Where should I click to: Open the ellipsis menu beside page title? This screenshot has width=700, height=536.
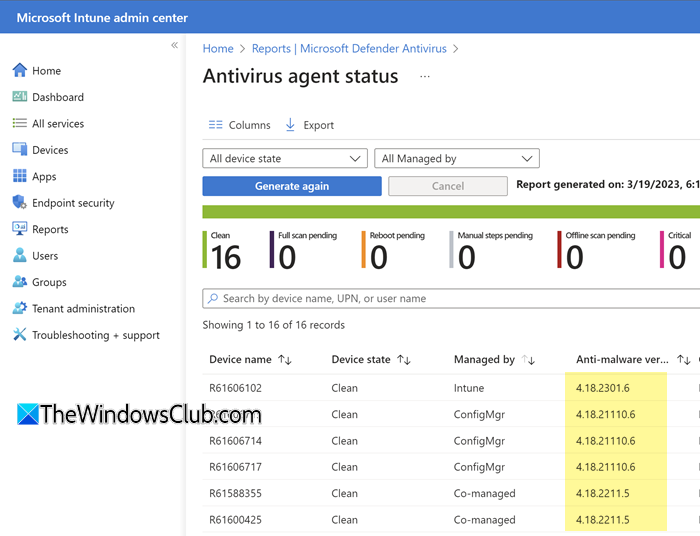pyautogui.click(x=425, y=77)
